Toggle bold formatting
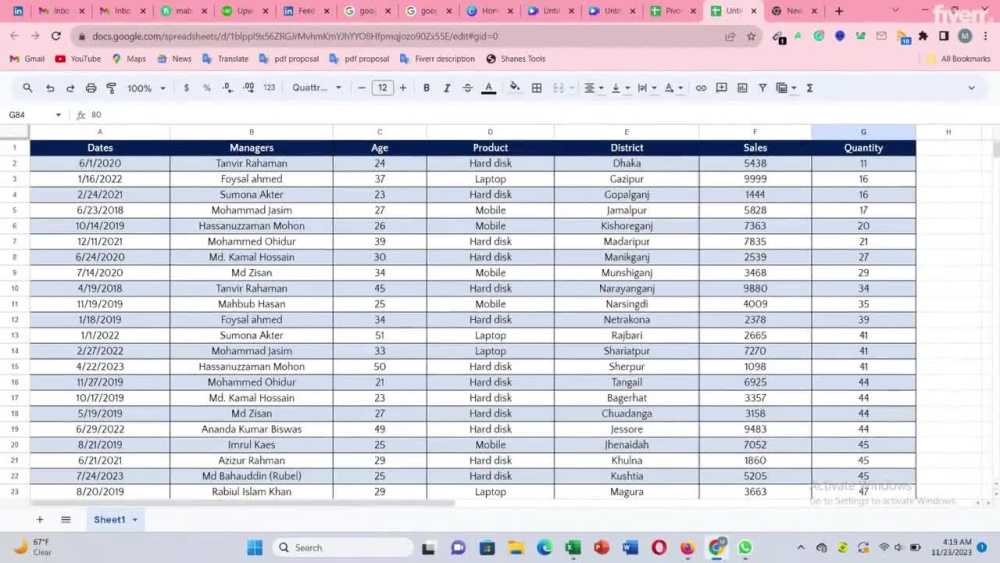 [x=427, y=88]
